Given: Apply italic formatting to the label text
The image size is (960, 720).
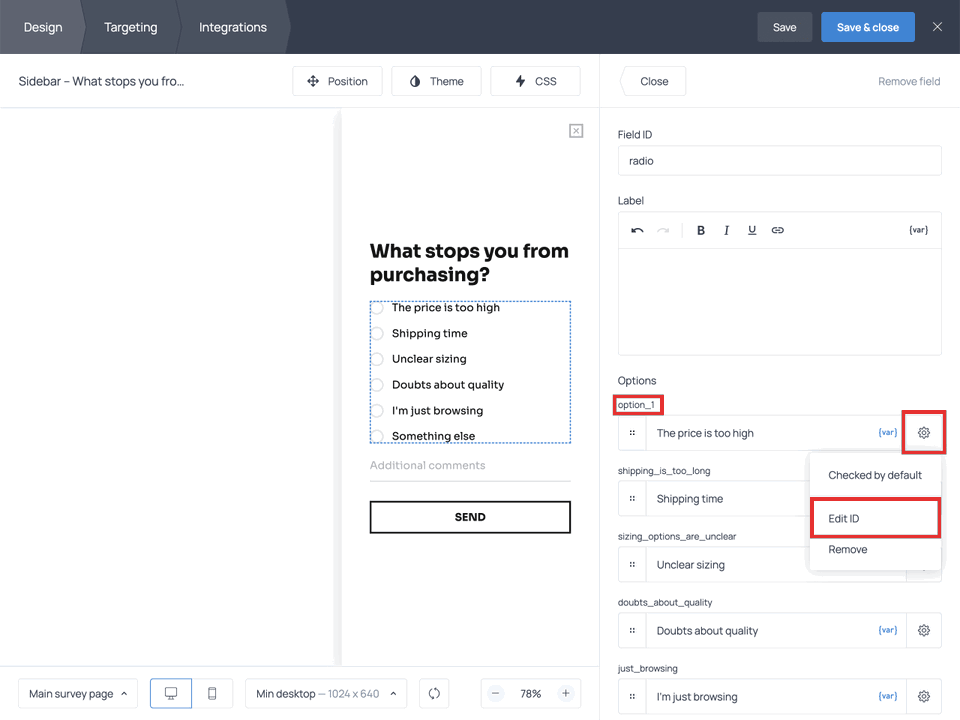Looking at the screenshot, I should coord(726,229).
